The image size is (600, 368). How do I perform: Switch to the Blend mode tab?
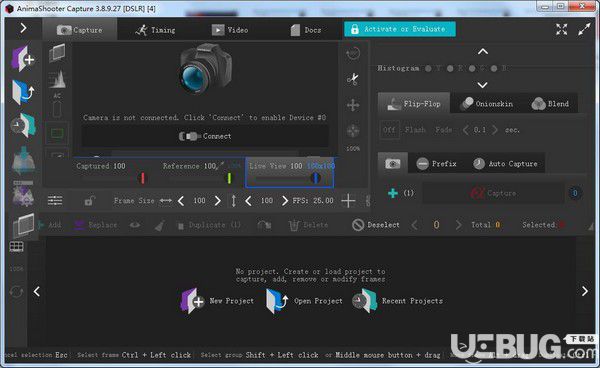click(550, 104)
